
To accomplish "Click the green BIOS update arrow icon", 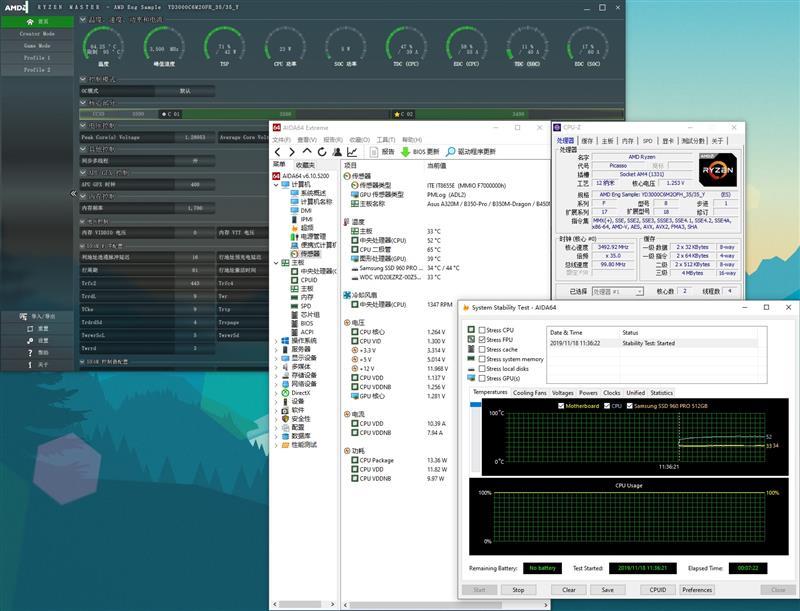I will pos(406,152).
